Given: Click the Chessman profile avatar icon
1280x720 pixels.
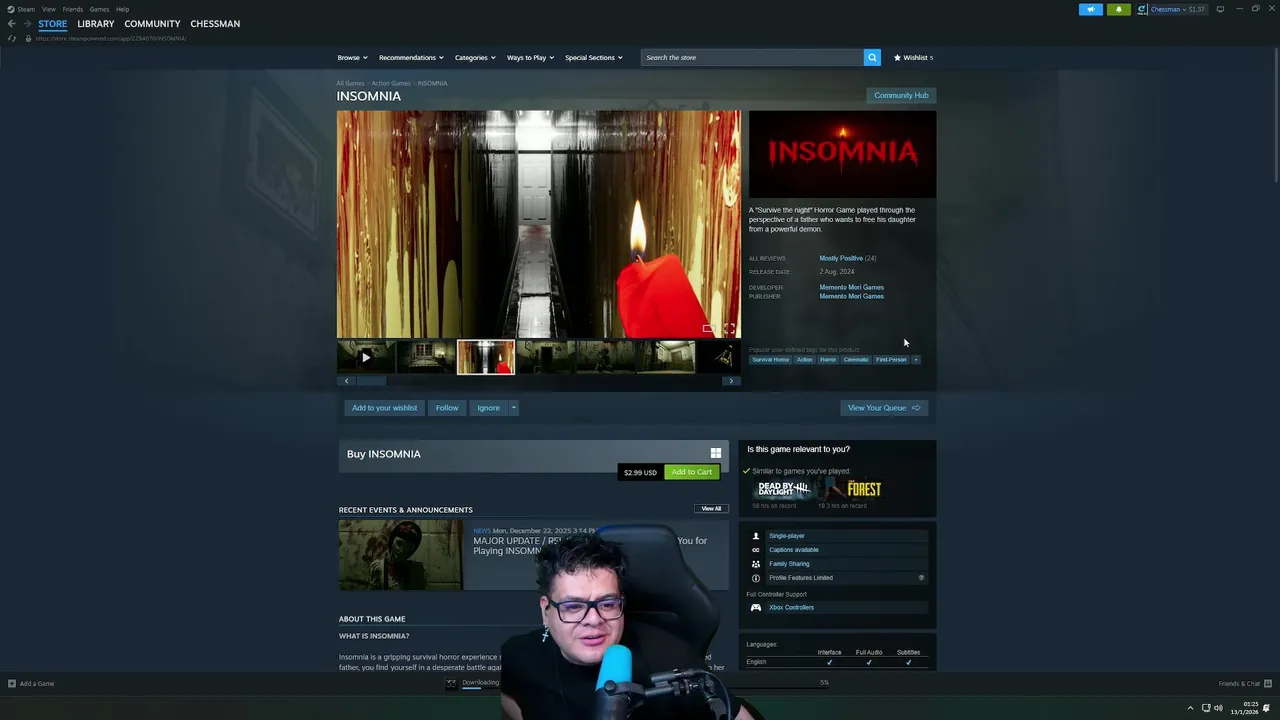Looking at the screenshot, I should (1142, 9).
